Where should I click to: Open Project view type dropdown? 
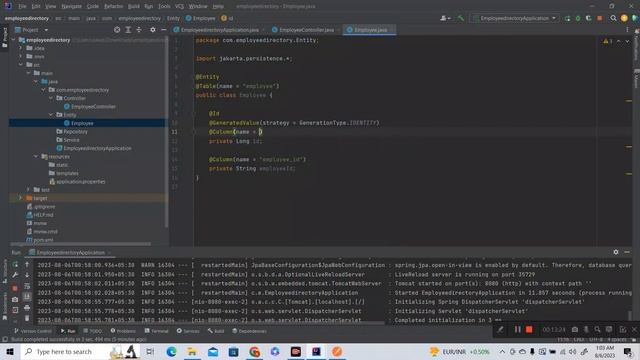point(32,30)
